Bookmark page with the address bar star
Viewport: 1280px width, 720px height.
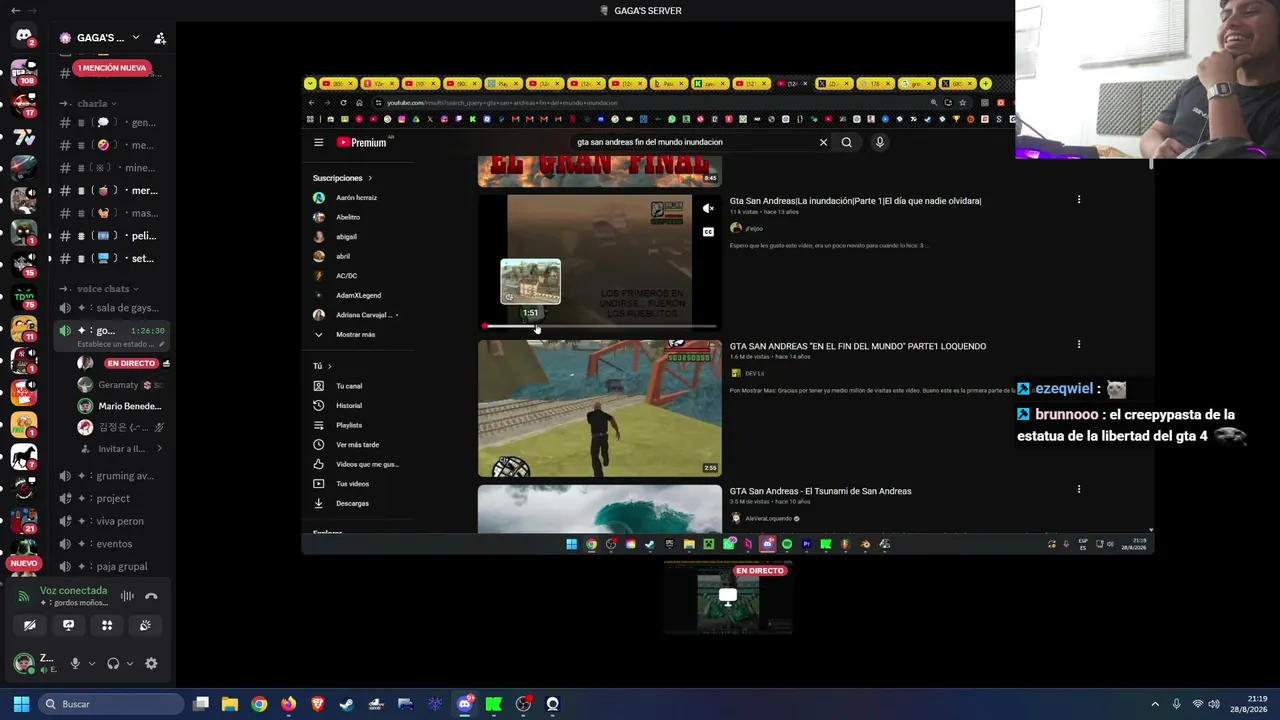pyautogui.click(x=962, y=102)
